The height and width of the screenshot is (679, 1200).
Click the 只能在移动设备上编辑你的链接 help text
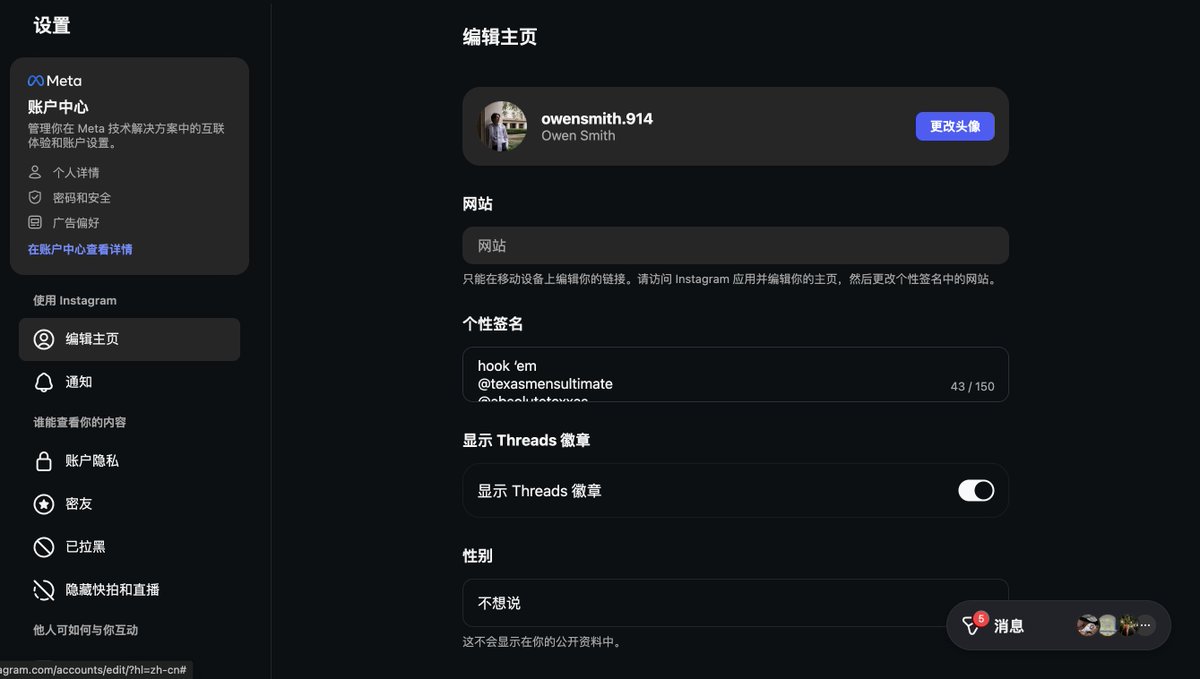coord(730,279)
